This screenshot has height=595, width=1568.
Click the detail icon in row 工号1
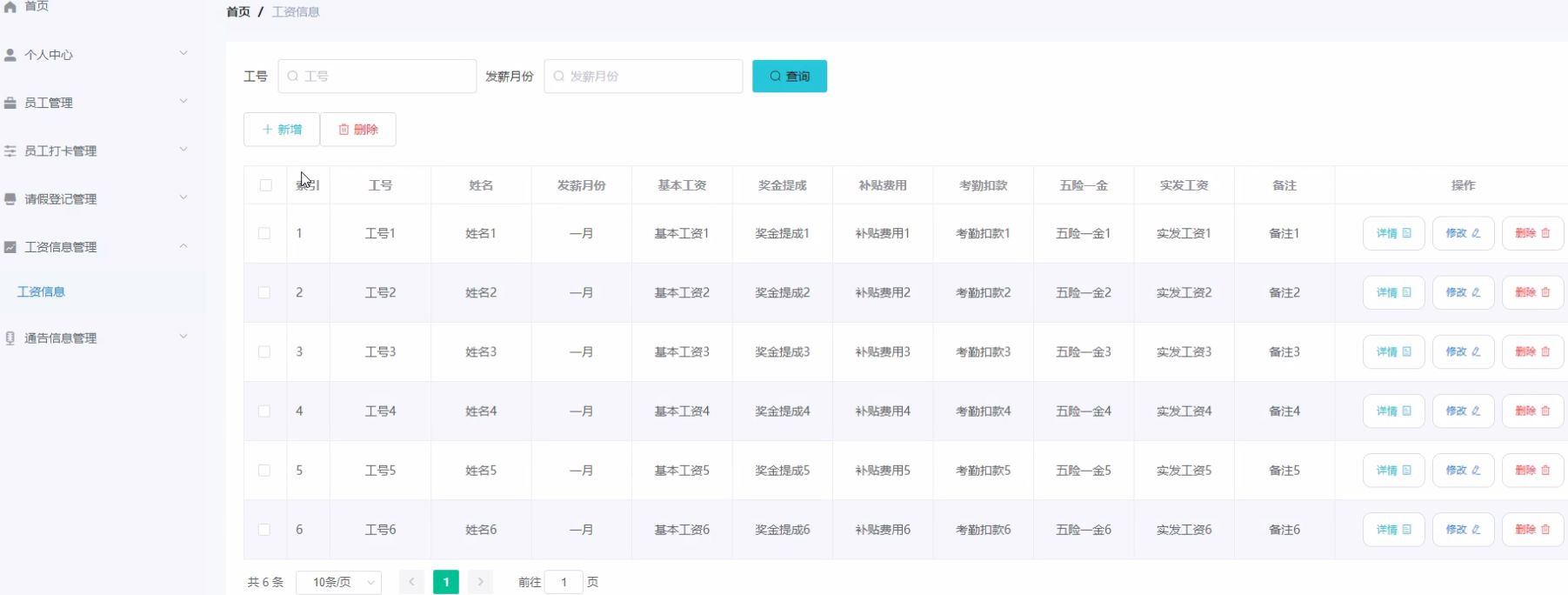1406,233
